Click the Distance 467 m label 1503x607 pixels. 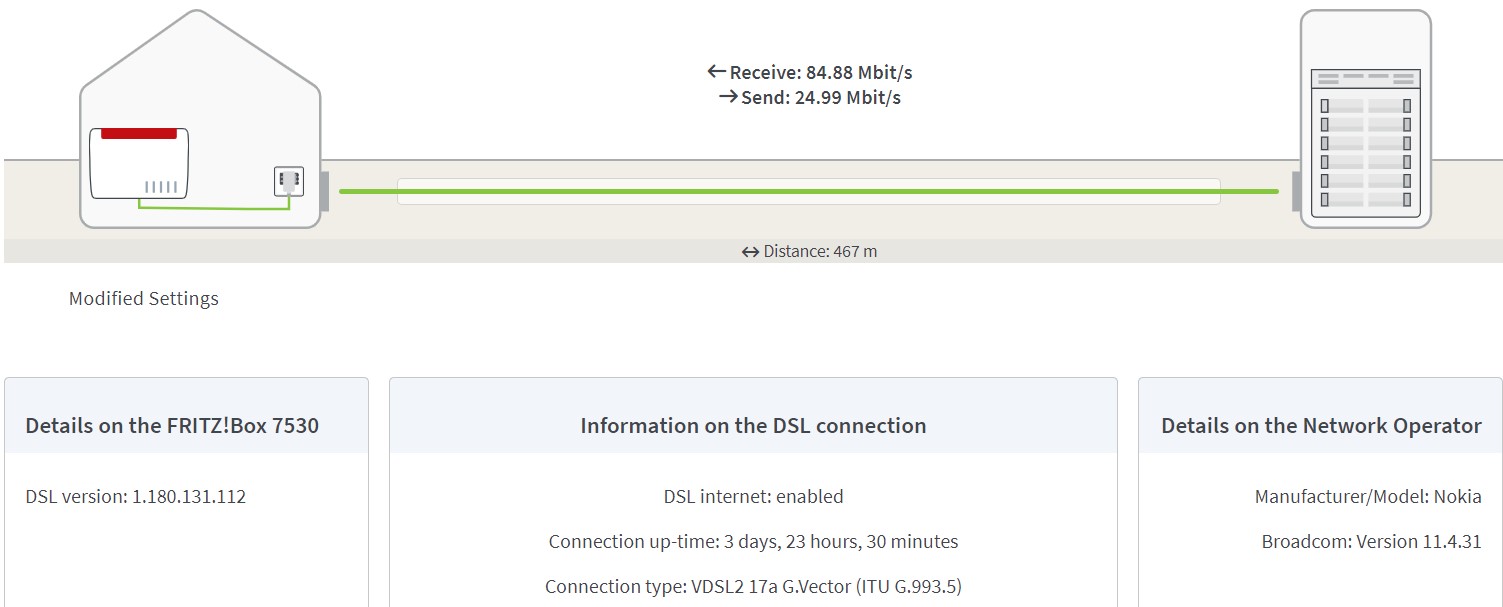point(820,252)
